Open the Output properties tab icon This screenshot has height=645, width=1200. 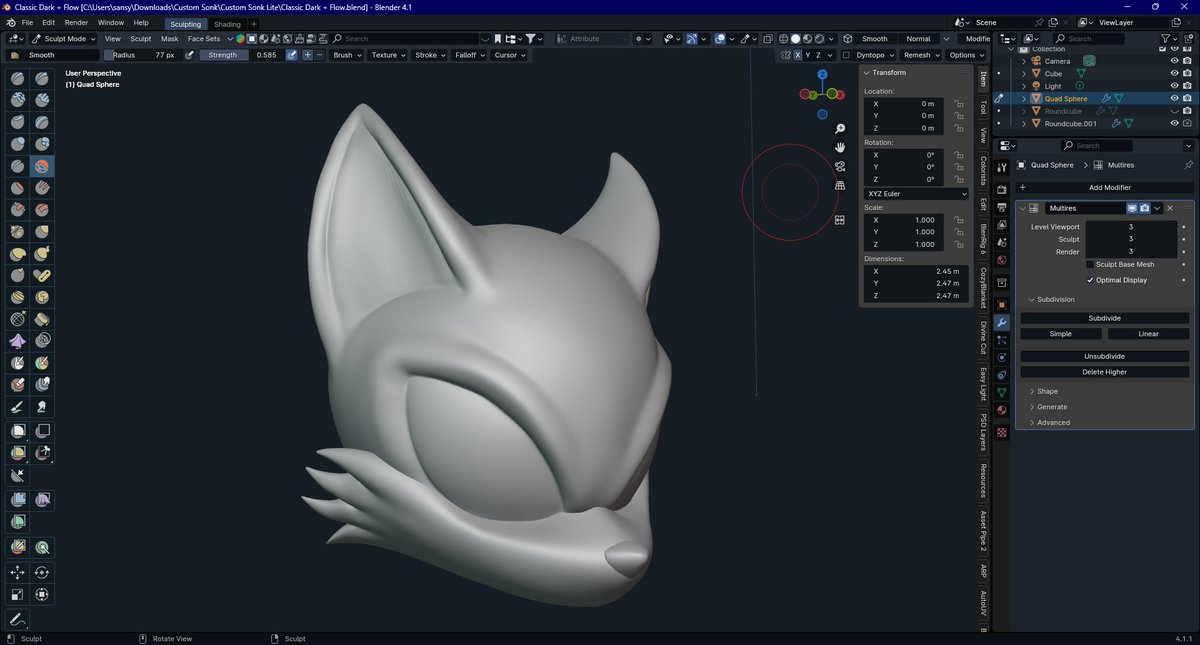(x=1002, y=207)
